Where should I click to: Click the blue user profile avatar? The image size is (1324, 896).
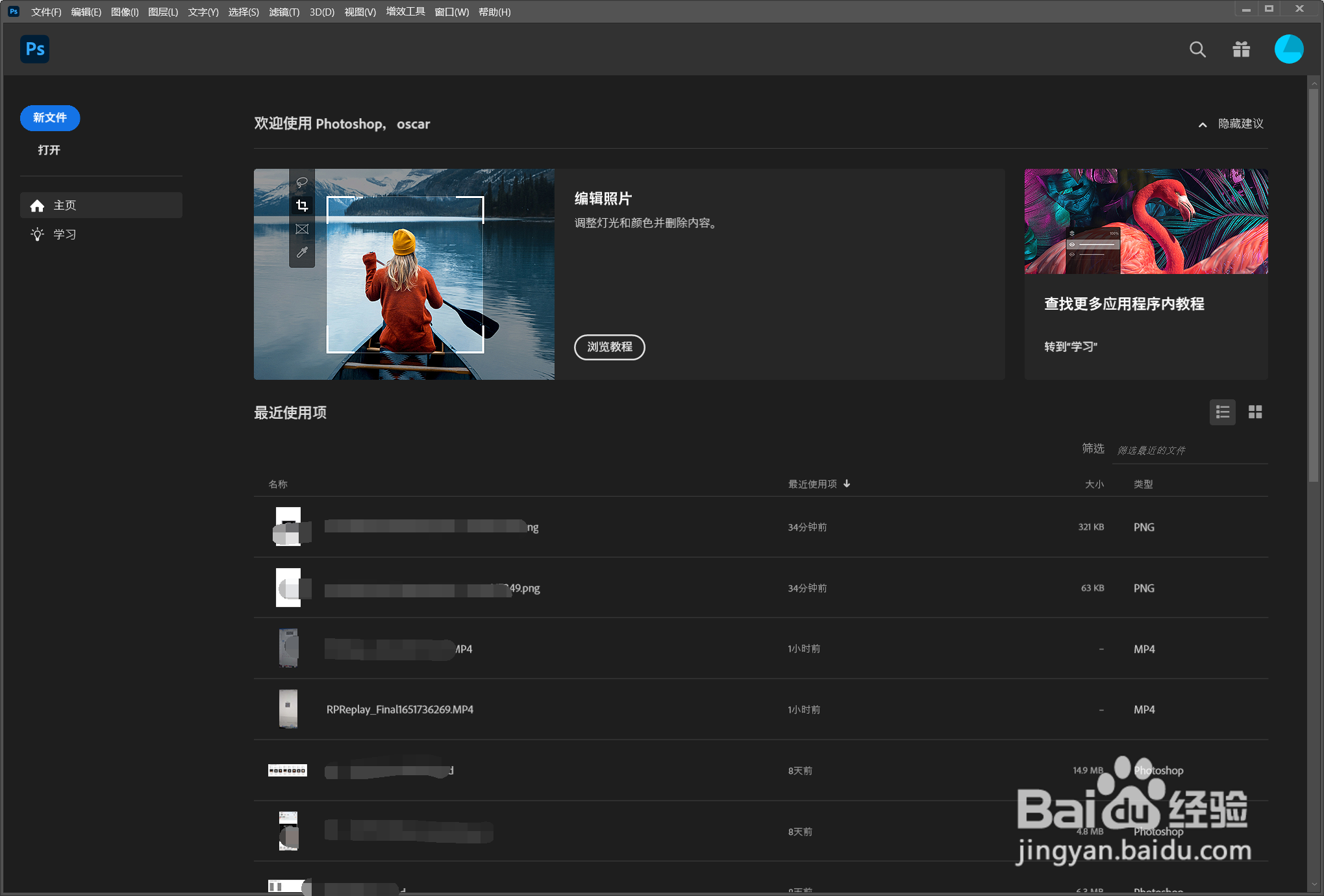click(1288, 49)
